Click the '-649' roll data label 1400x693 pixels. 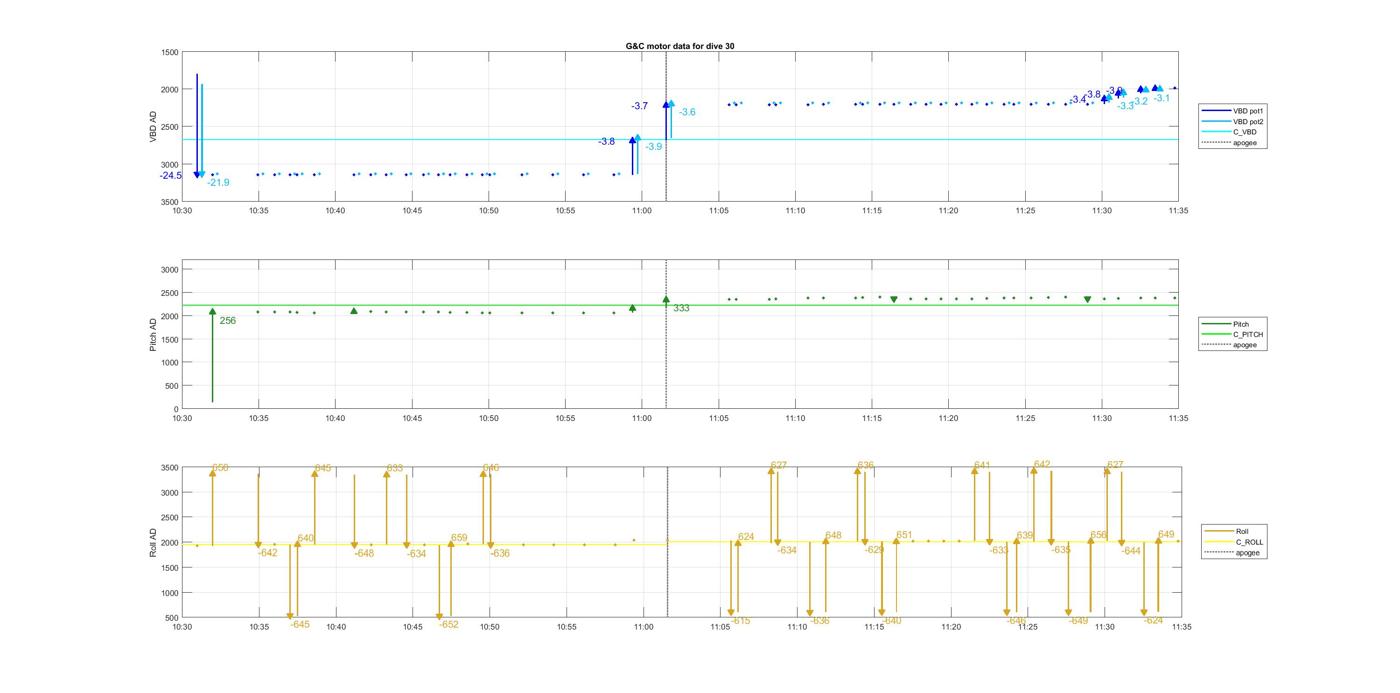1077,621
